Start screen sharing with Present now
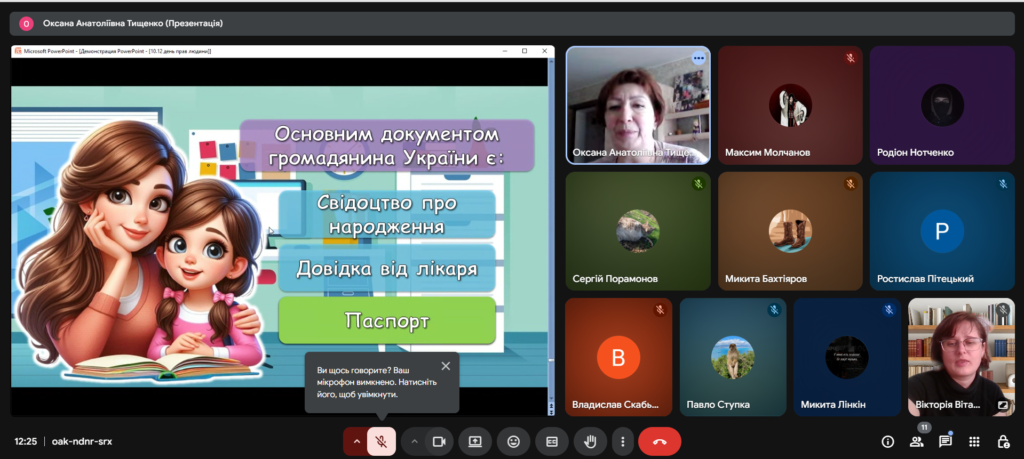The image size is (1024, 459). point(476,441)
